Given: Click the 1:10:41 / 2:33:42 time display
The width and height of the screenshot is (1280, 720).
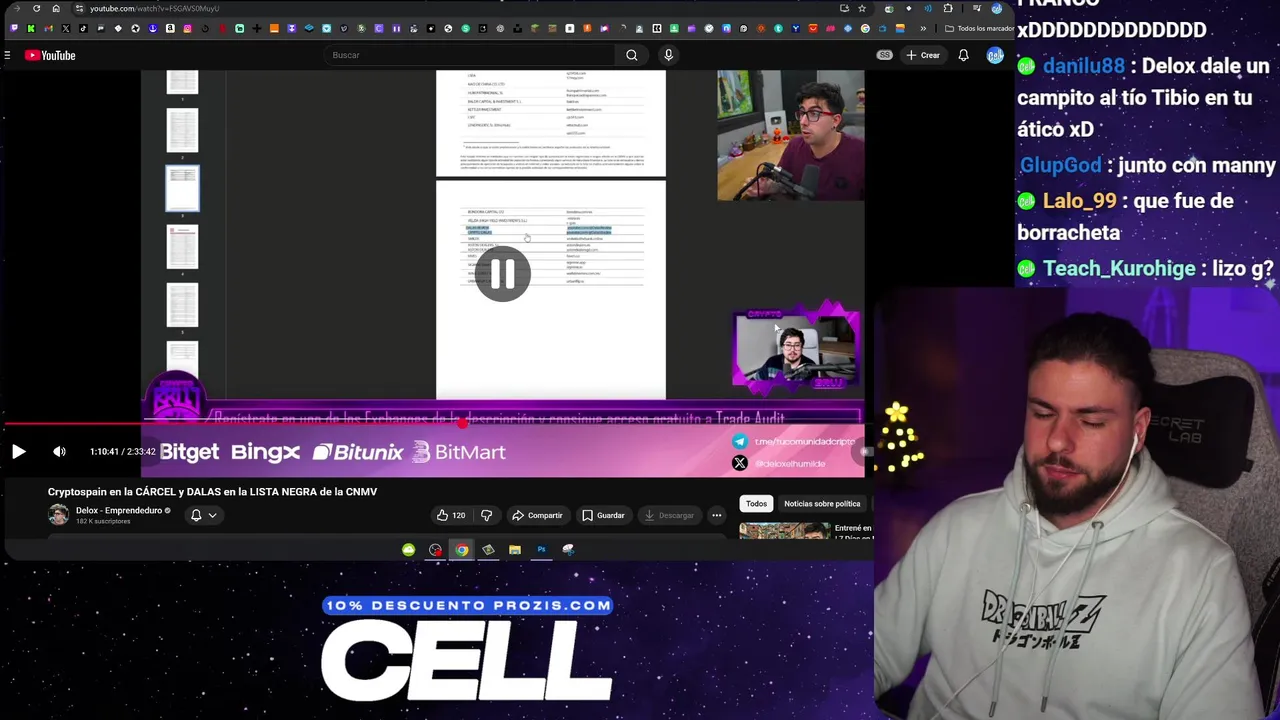Looking at the screenshot, I should 122,452.
